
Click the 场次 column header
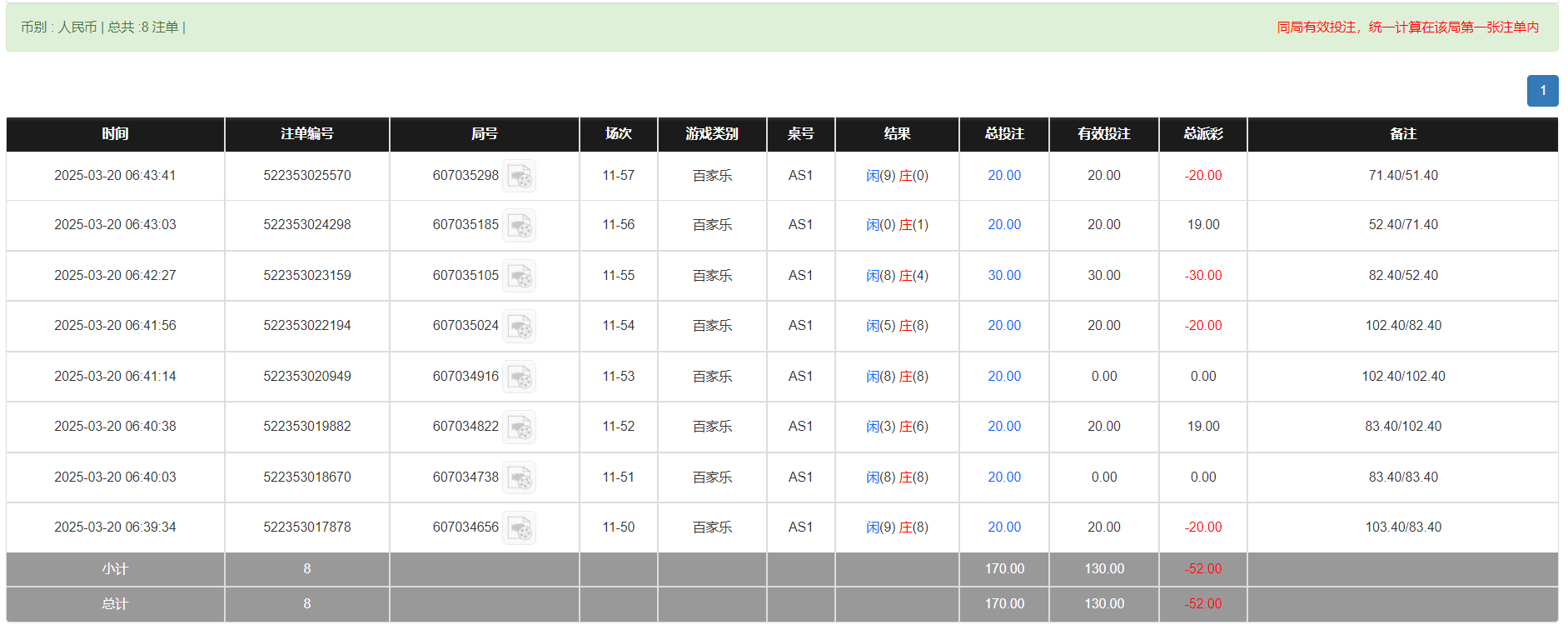point(619,134)
